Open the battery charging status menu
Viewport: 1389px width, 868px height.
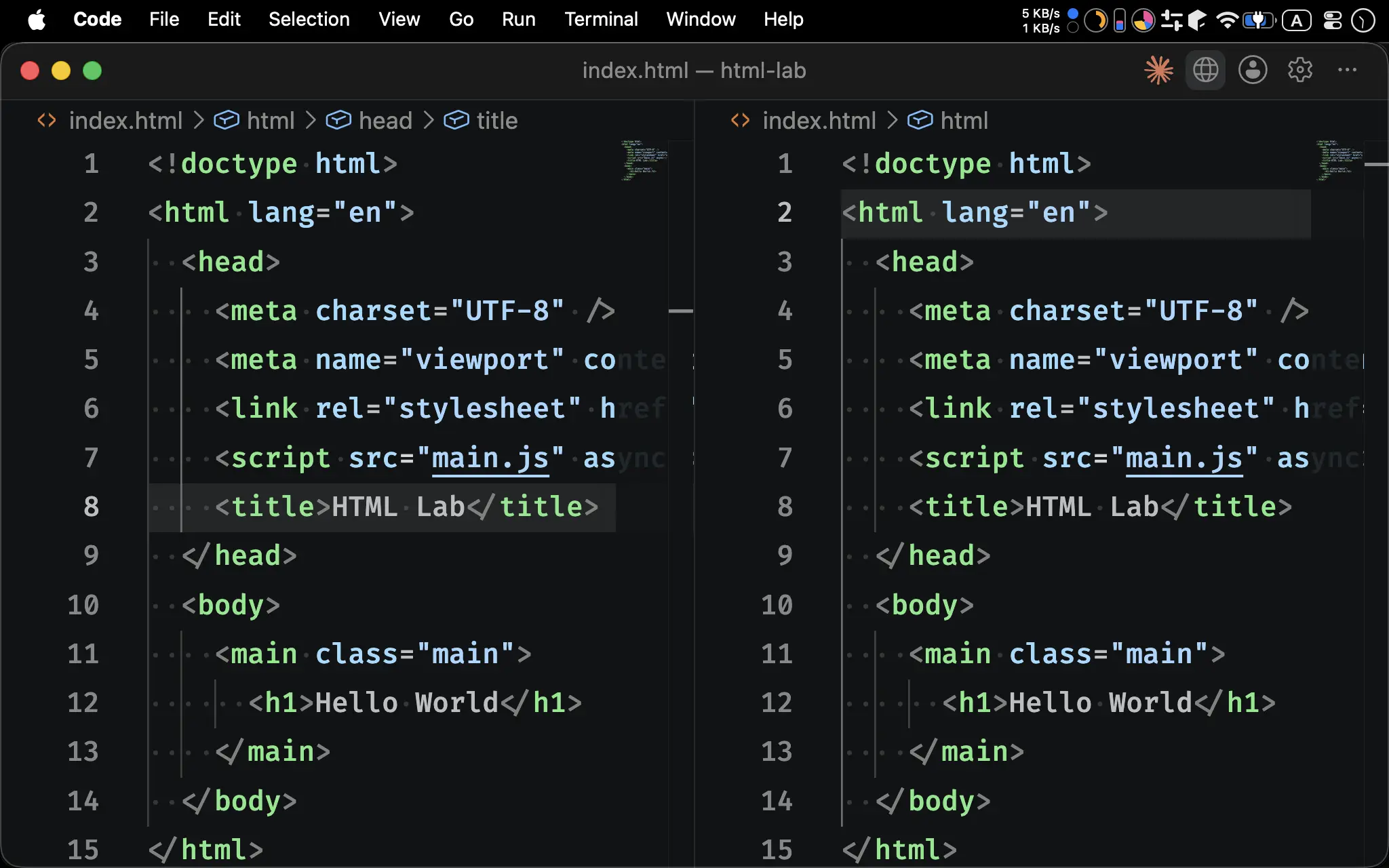pyautogui.click(x=1259, y=20)
